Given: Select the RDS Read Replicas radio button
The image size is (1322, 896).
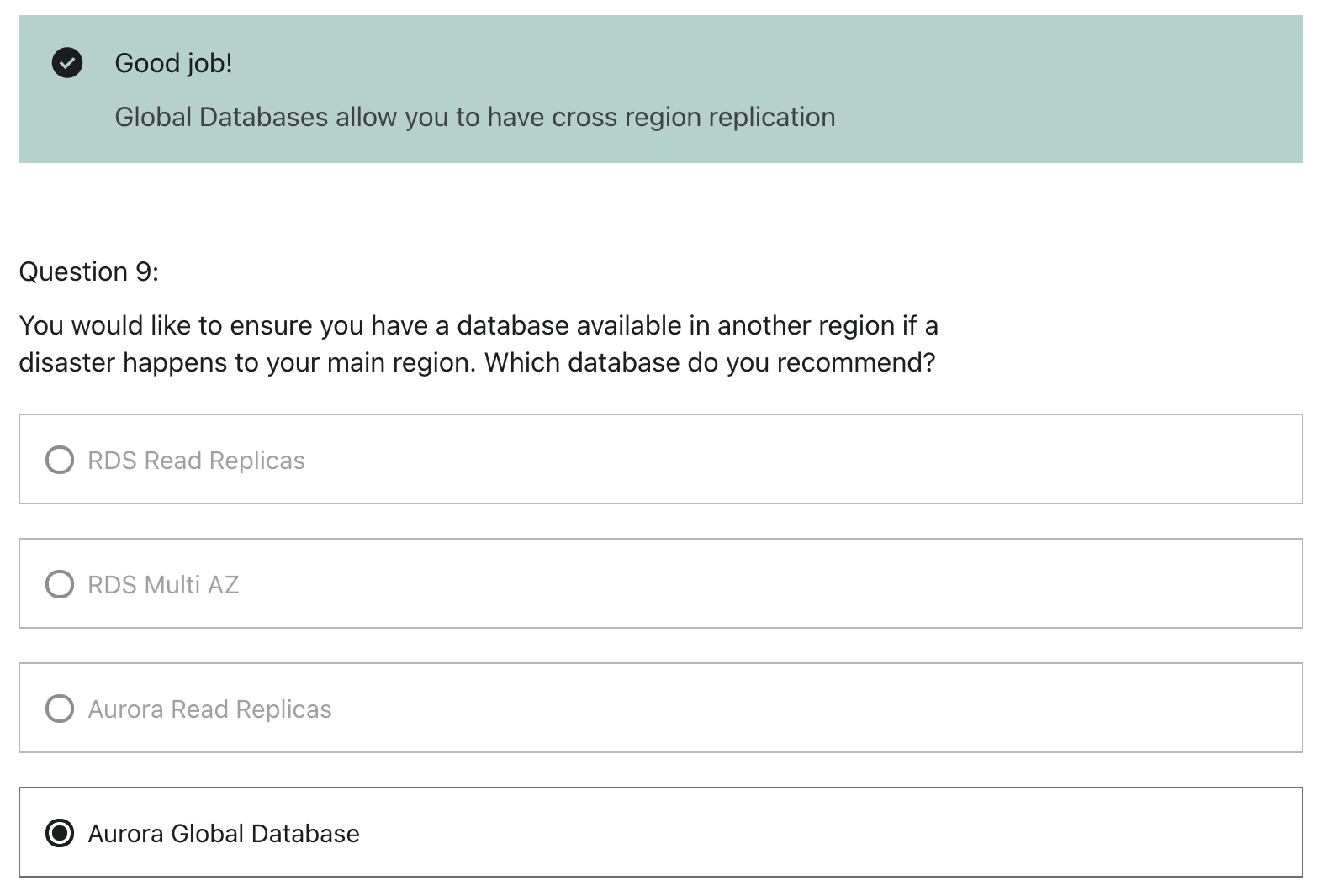Looking at the screenshot, I should 60,460.
